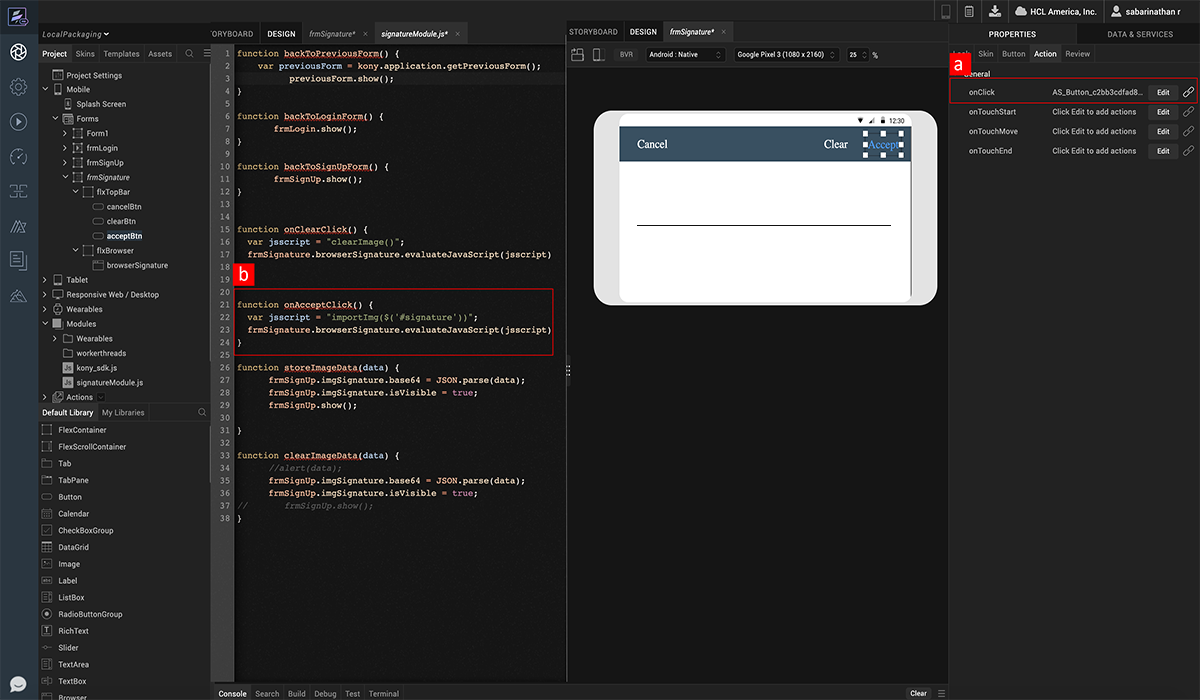Open the chat bubble icon at bottom left

(x=18, y=685)
